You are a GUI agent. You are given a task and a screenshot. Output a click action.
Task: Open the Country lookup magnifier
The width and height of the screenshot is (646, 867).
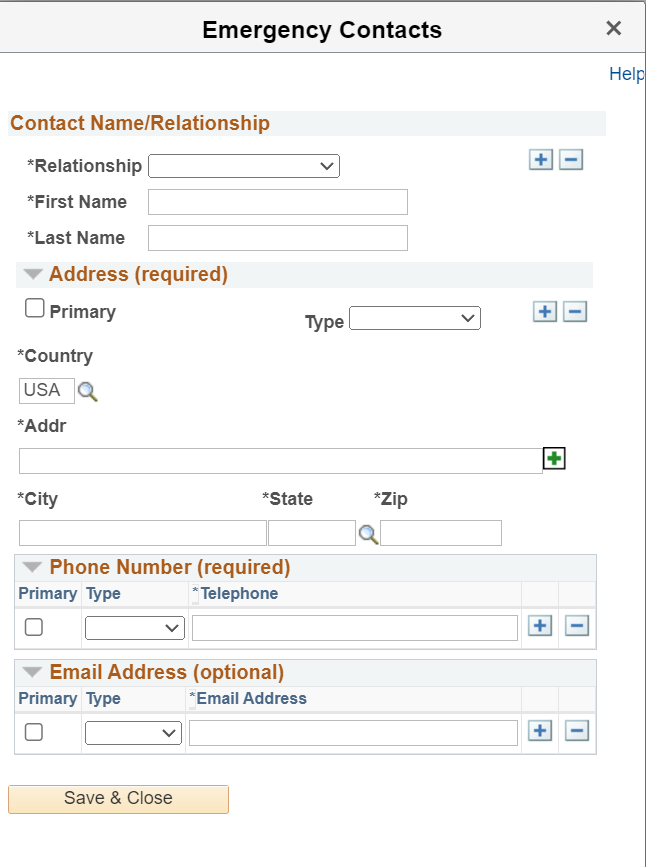pos(88,391)
